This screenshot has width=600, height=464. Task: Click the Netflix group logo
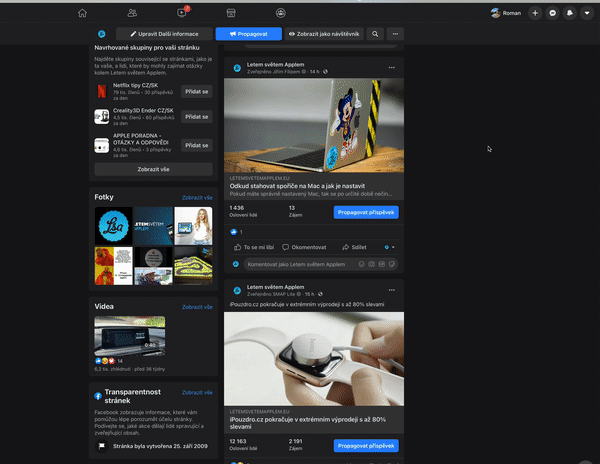point(102,91)
